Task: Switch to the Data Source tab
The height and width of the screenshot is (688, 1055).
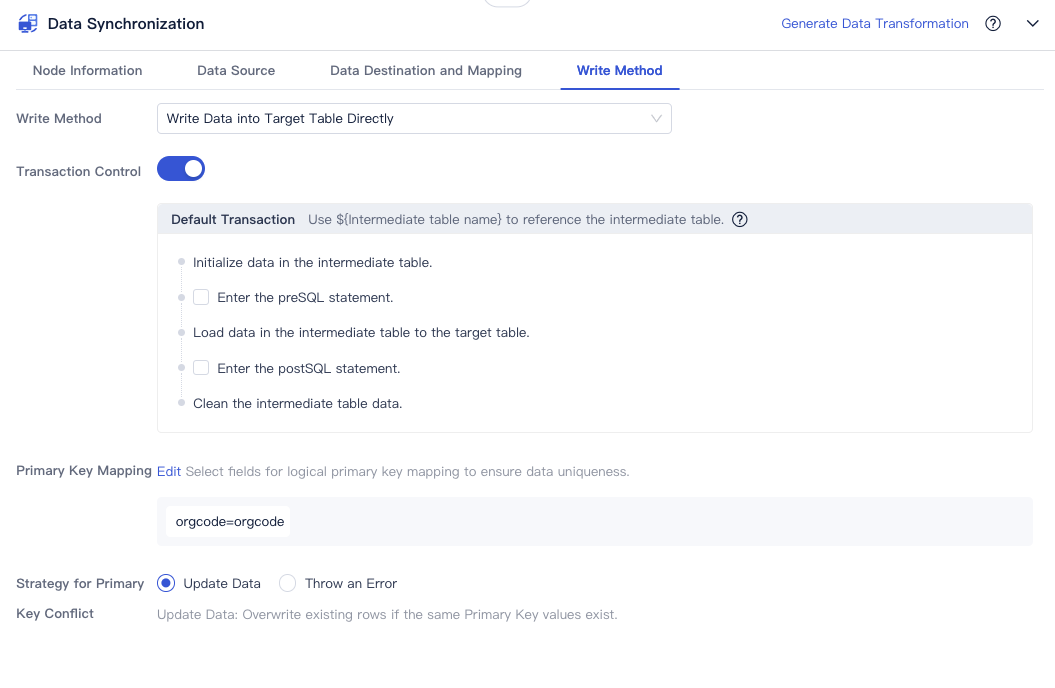Action: 236,71
